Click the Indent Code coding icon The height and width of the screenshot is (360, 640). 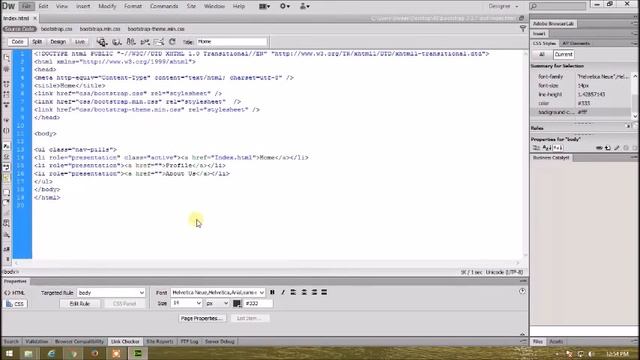pyautogui.click(x=6, y=249)
